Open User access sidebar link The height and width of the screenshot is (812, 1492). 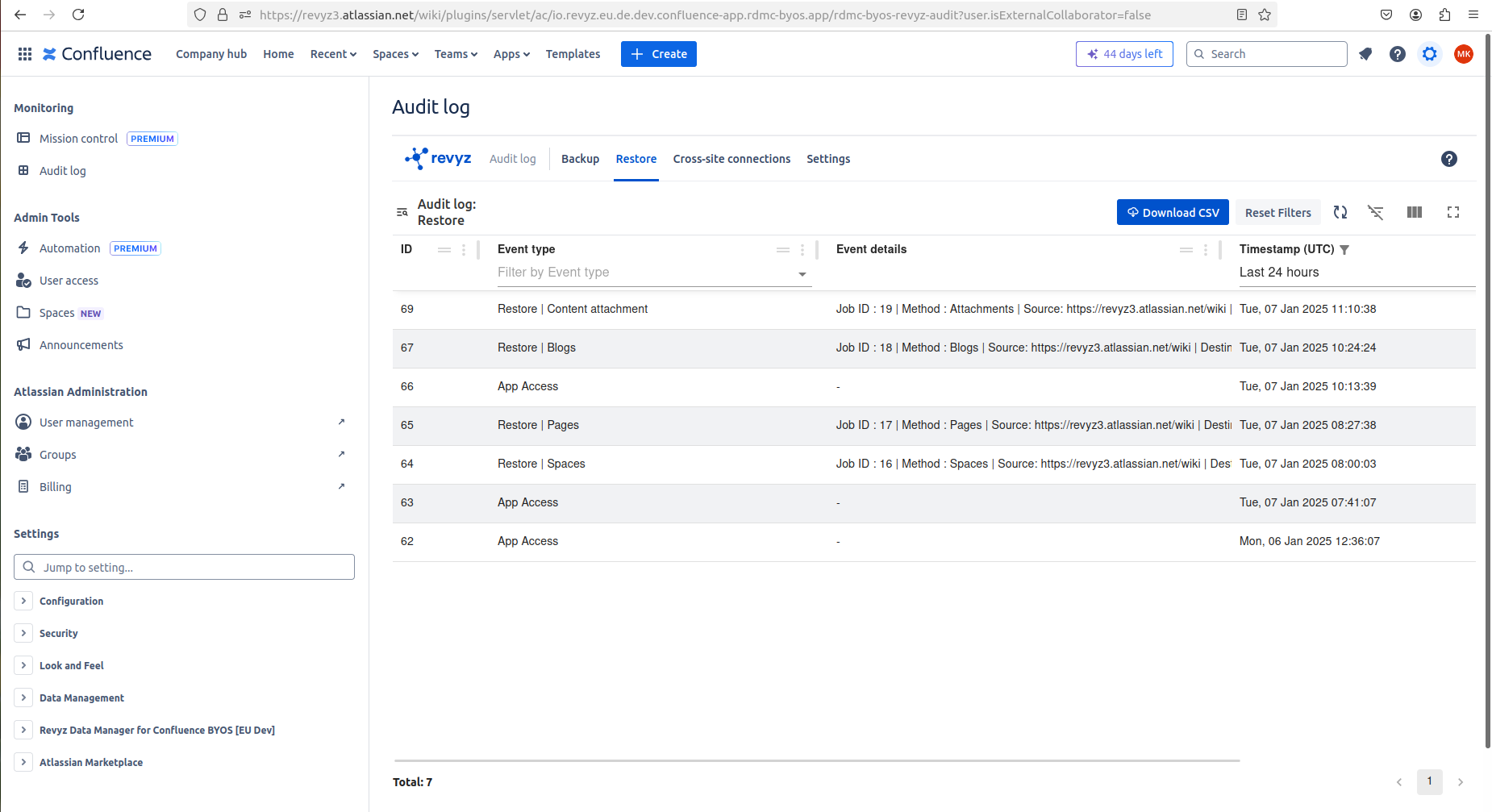click(x=69, y=281)
